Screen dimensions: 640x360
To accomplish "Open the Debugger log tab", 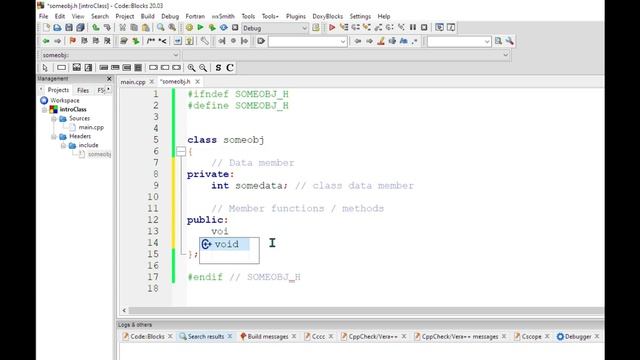I will click(577, 336).
